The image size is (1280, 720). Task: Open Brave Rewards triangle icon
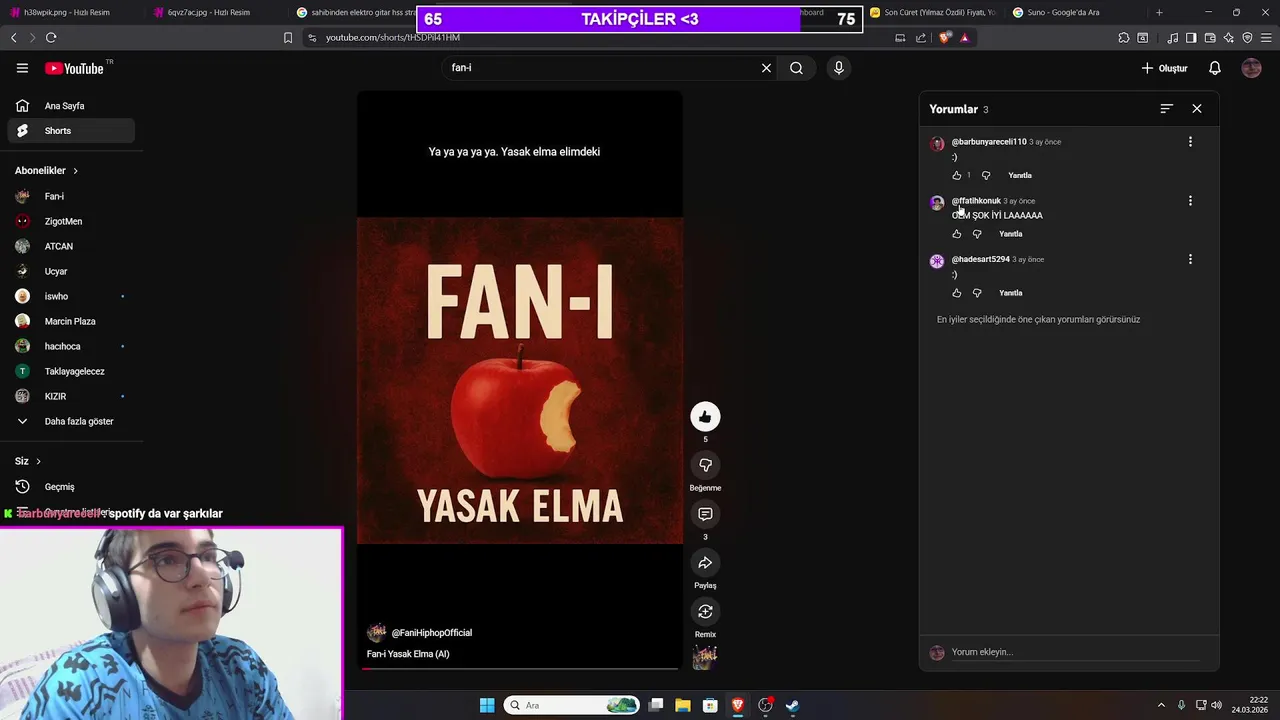(964, 37)
